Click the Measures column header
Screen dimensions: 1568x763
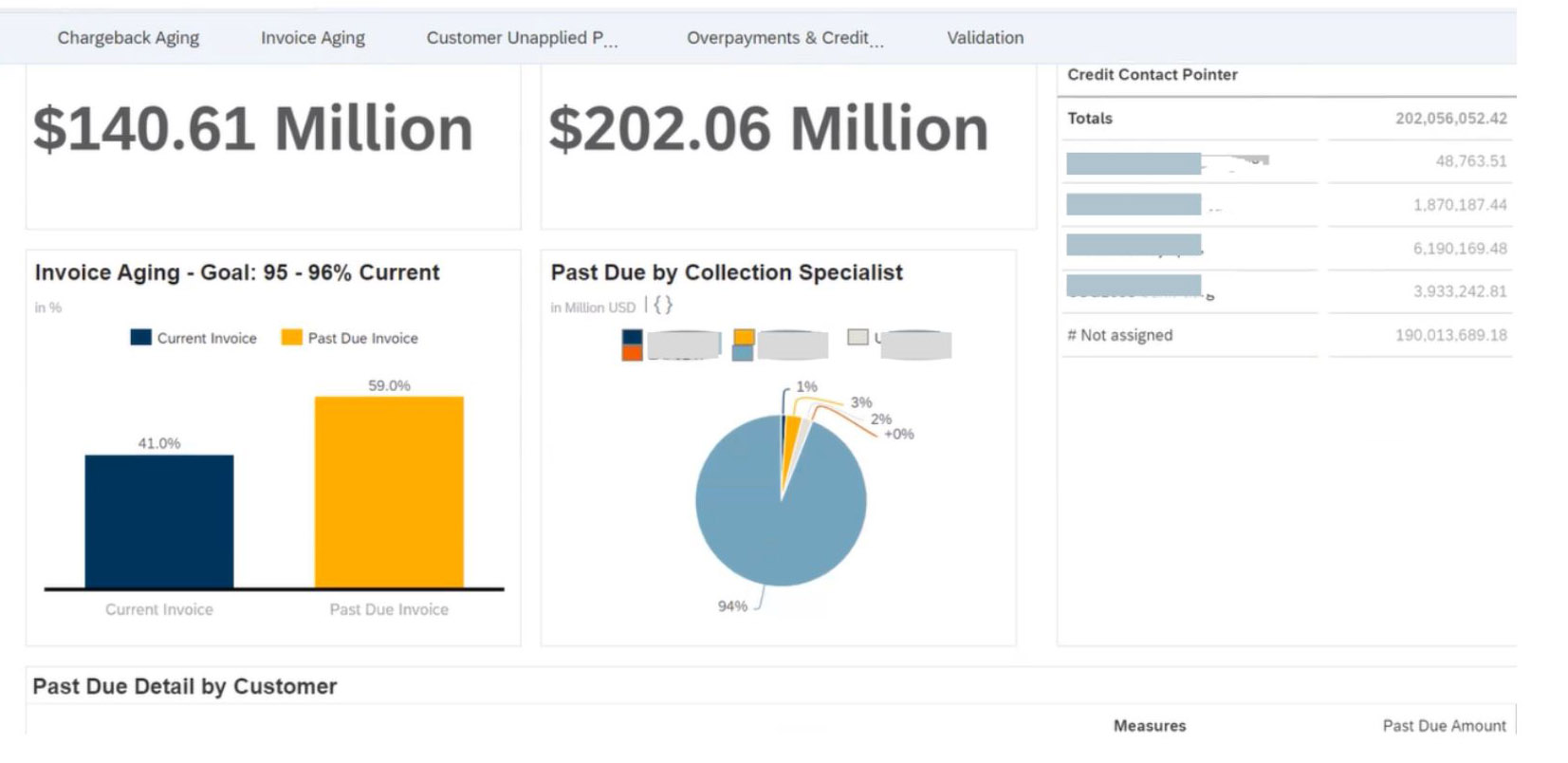[x=1150, y=726]
